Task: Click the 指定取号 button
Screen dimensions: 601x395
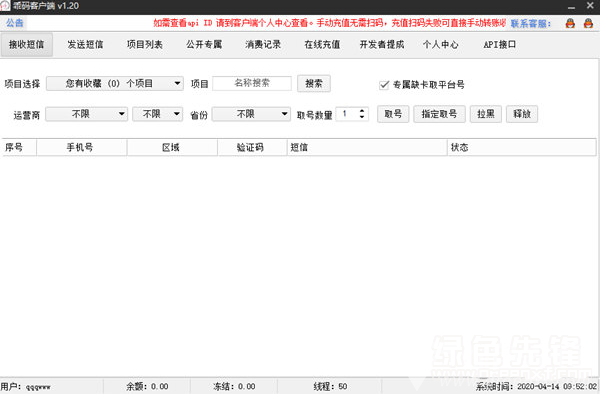Action: (x=439, y=114)
